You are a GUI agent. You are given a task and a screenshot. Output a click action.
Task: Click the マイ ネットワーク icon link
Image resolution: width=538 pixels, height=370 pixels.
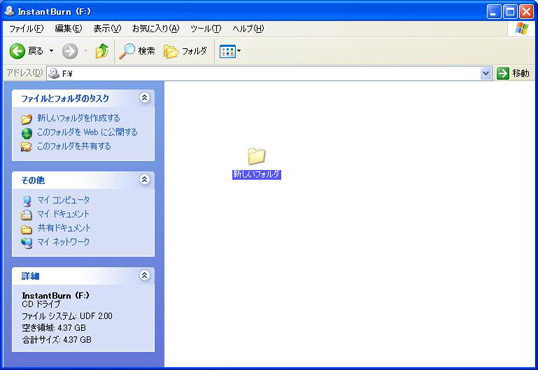(x=27, y=243)
